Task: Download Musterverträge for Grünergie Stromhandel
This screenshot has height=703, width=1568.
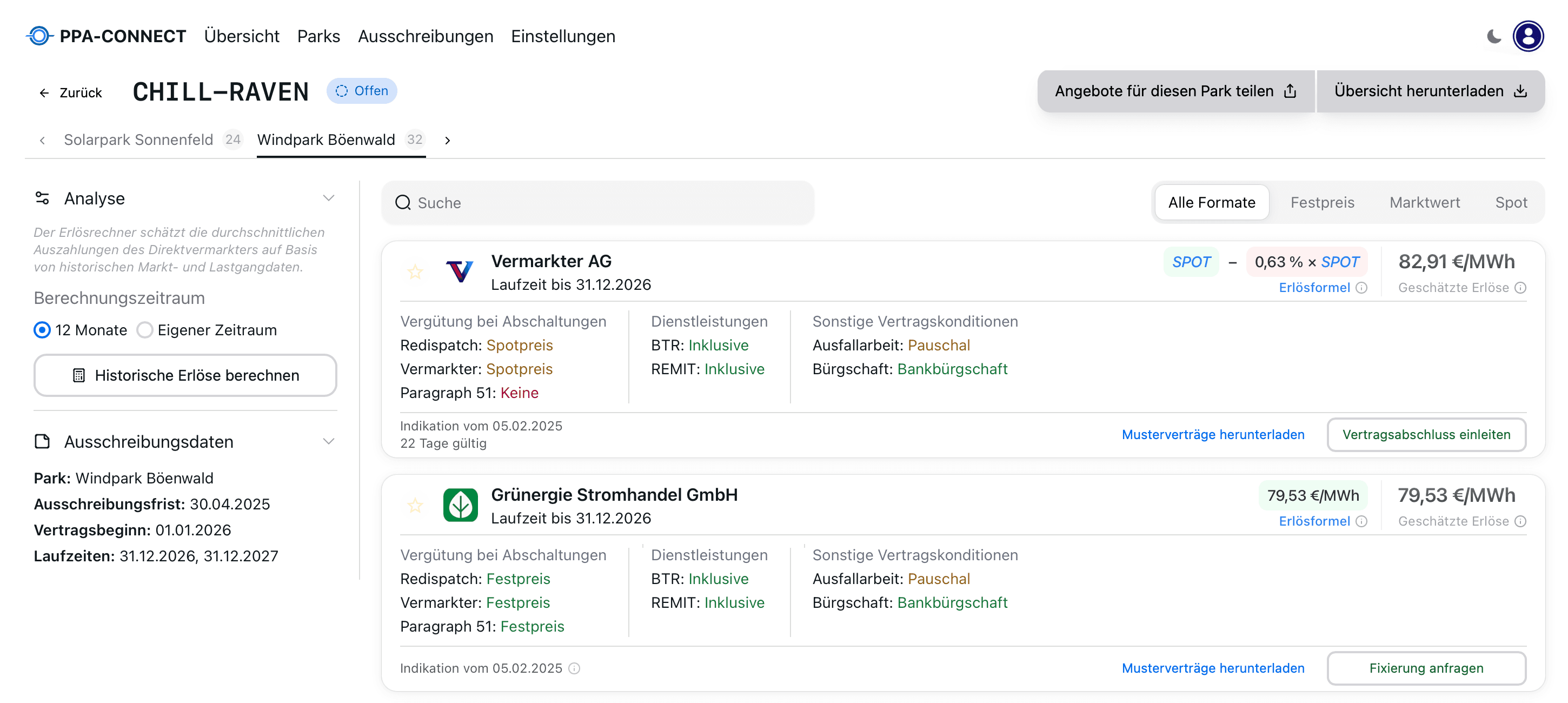Action: 1213,668
